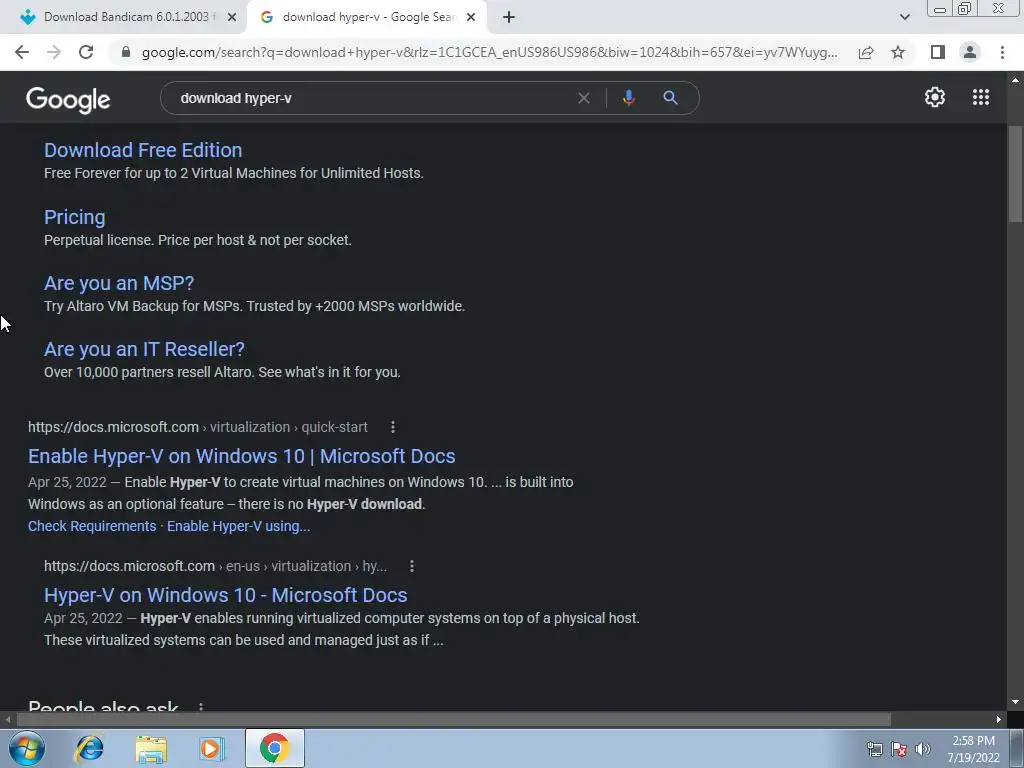This screenshot has width=1024, height=768.
Task: Open a new tab with the plus button
Action: pos(509,18)
